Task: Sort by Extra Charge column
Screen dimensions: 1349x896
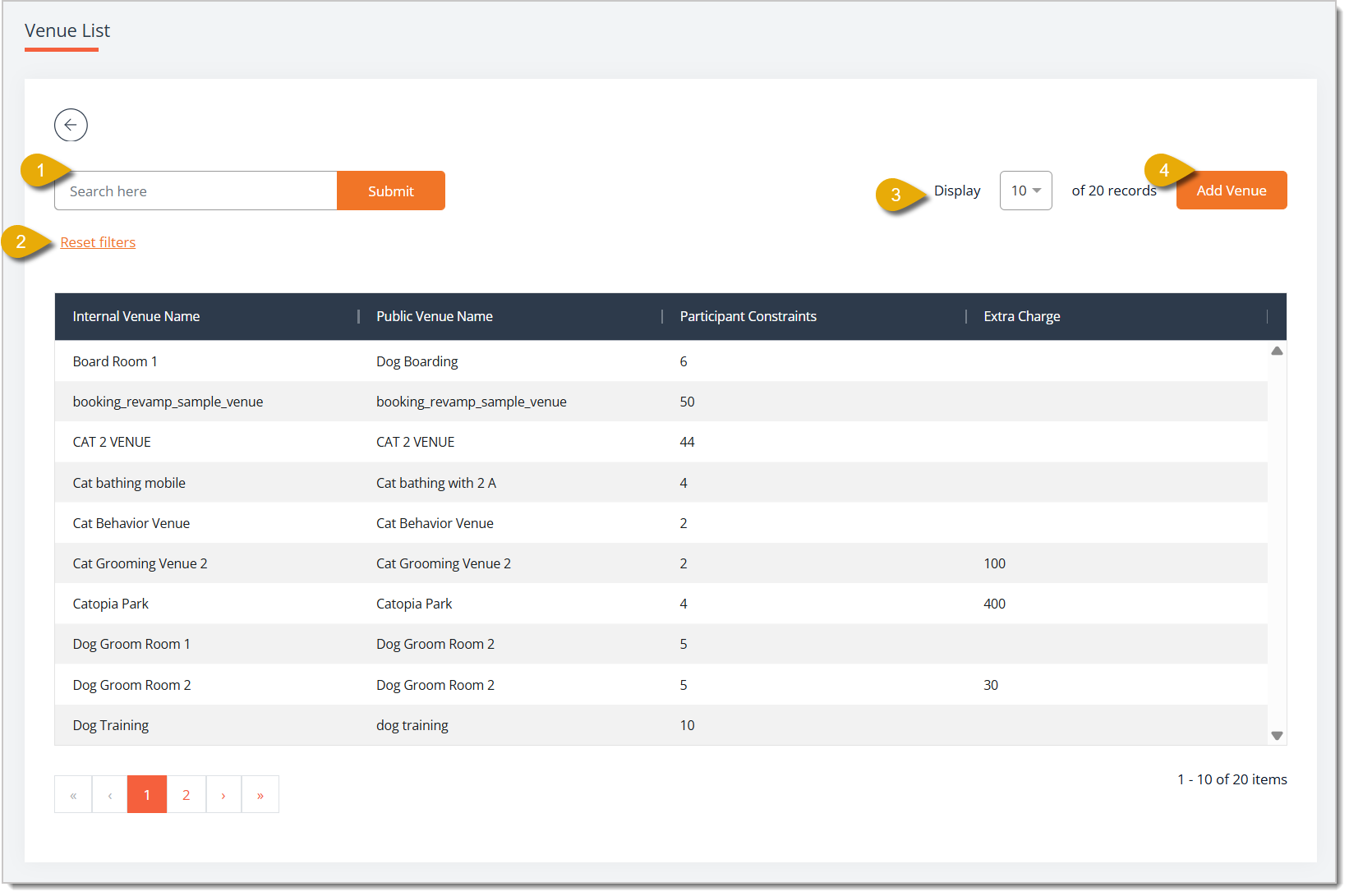Action: 1022,316
